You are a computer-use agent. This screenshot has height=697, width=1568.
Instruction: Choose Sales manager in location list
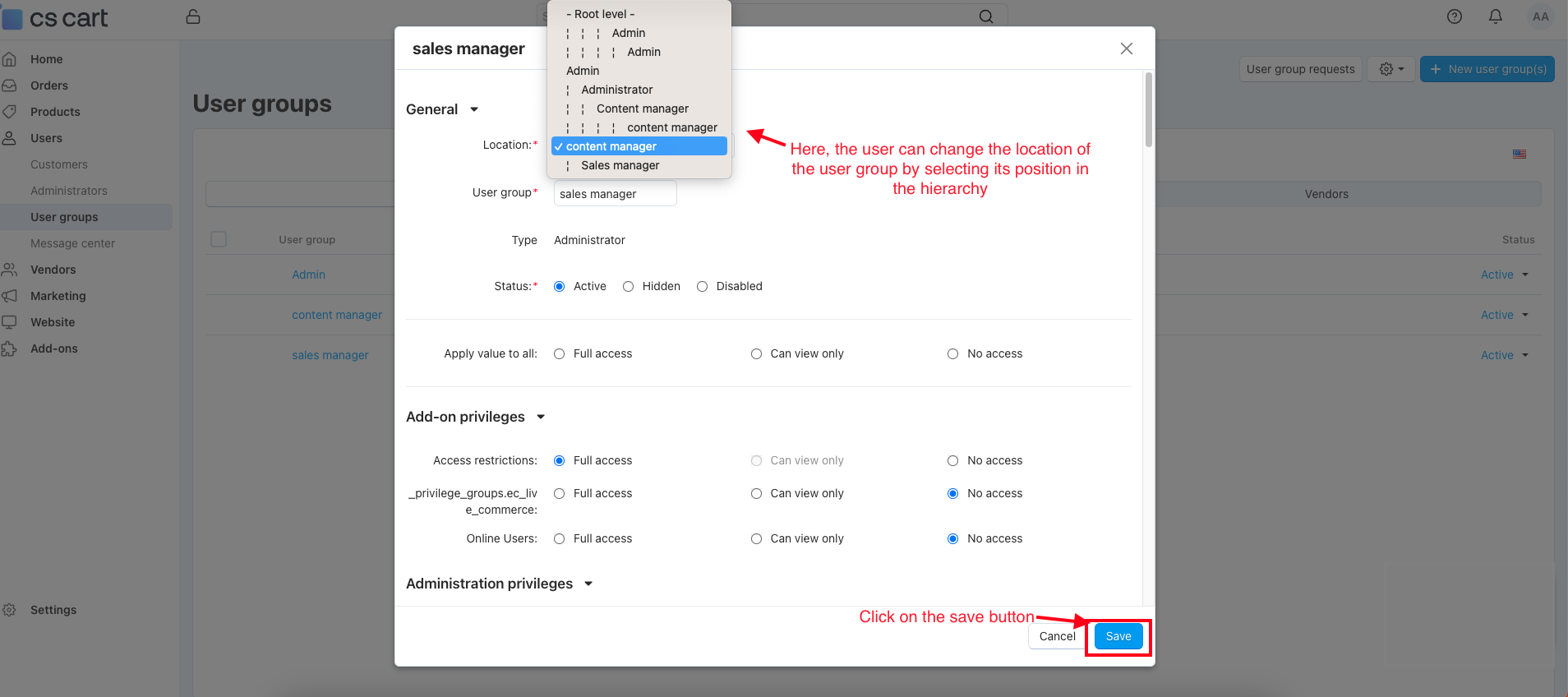click(620, 165)
